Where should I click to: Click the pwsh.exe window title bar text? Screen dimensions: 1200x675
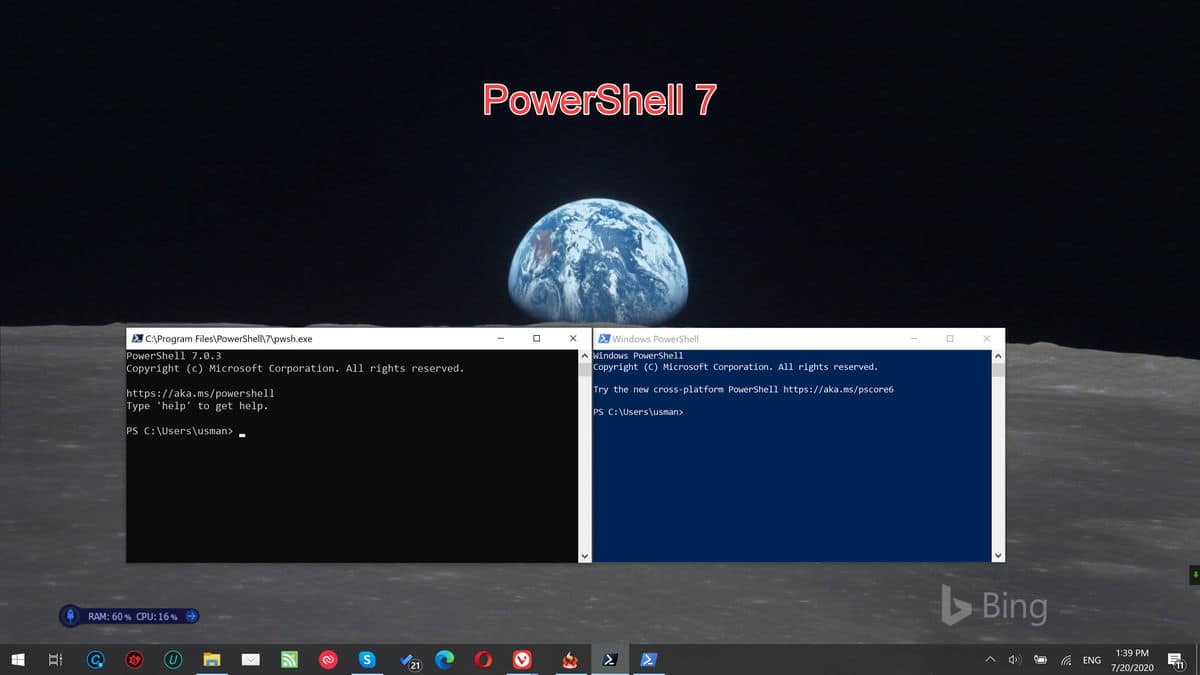(x=229, y=339)
